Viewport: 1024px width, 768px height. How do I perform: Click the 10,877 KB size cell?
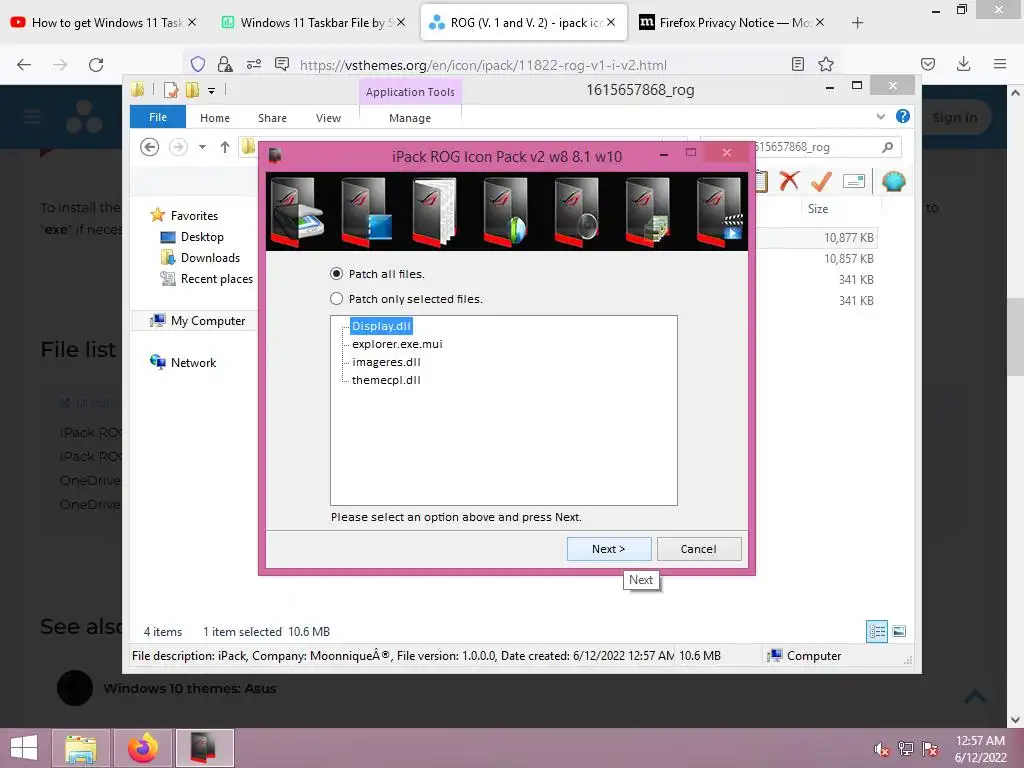pyautogui.click(x=848, y=238)
